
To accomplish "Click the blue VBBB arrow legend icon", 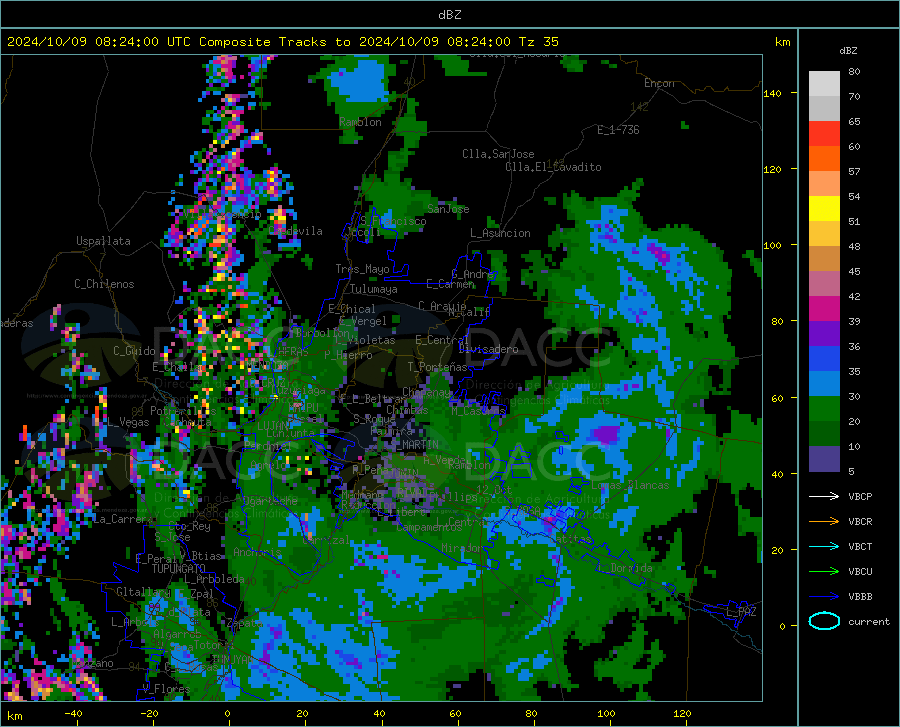I will [x=824, y=597].
